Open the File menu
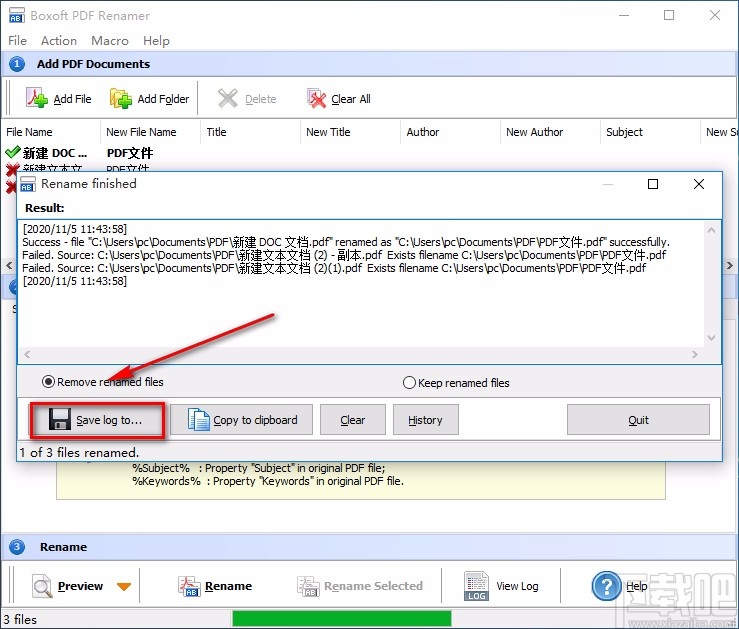 tap(17, 41)
